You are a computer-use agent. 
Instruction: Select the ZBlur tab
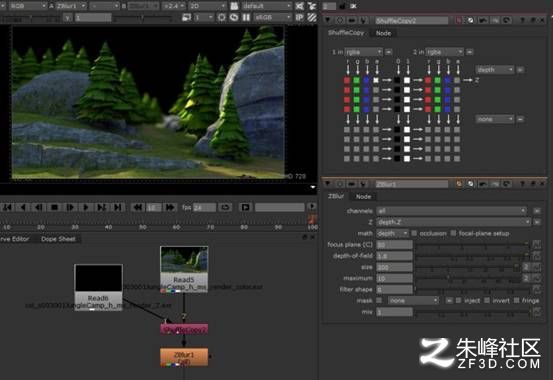pos(336,196)
